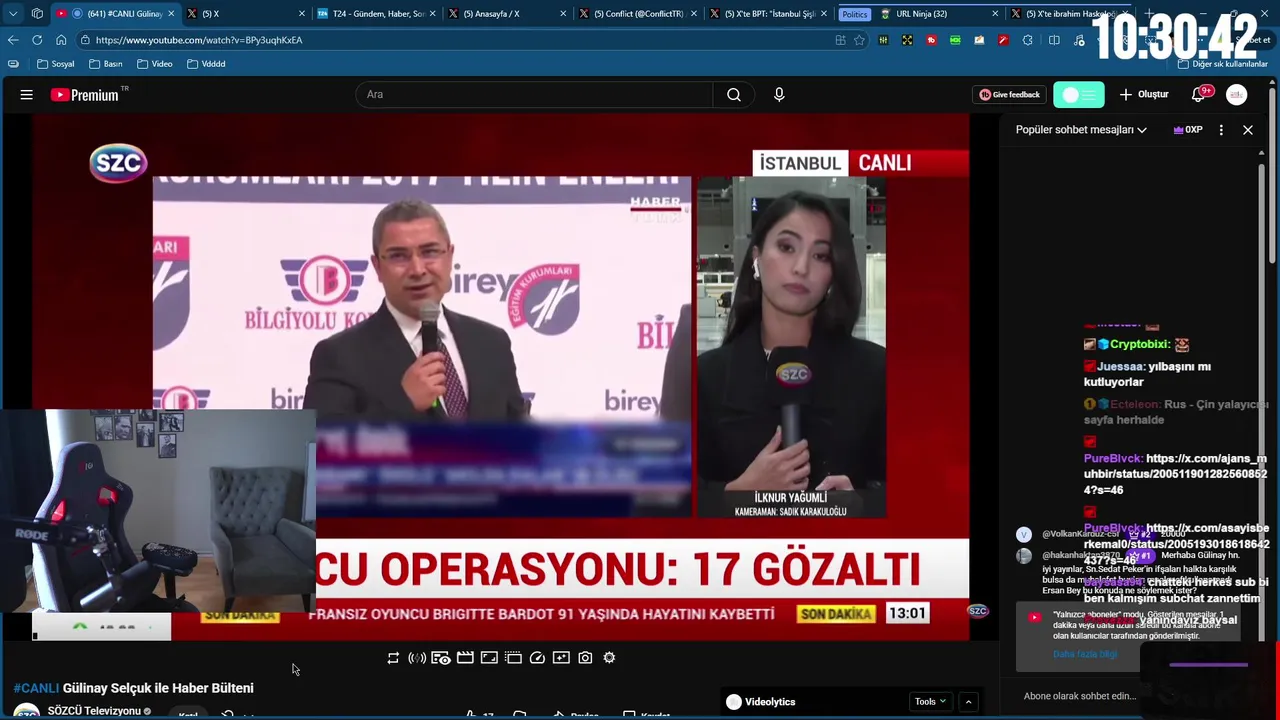1280x720 pixels.
Task: Open the Video bookmarks folder
Action: coord(155,64)
